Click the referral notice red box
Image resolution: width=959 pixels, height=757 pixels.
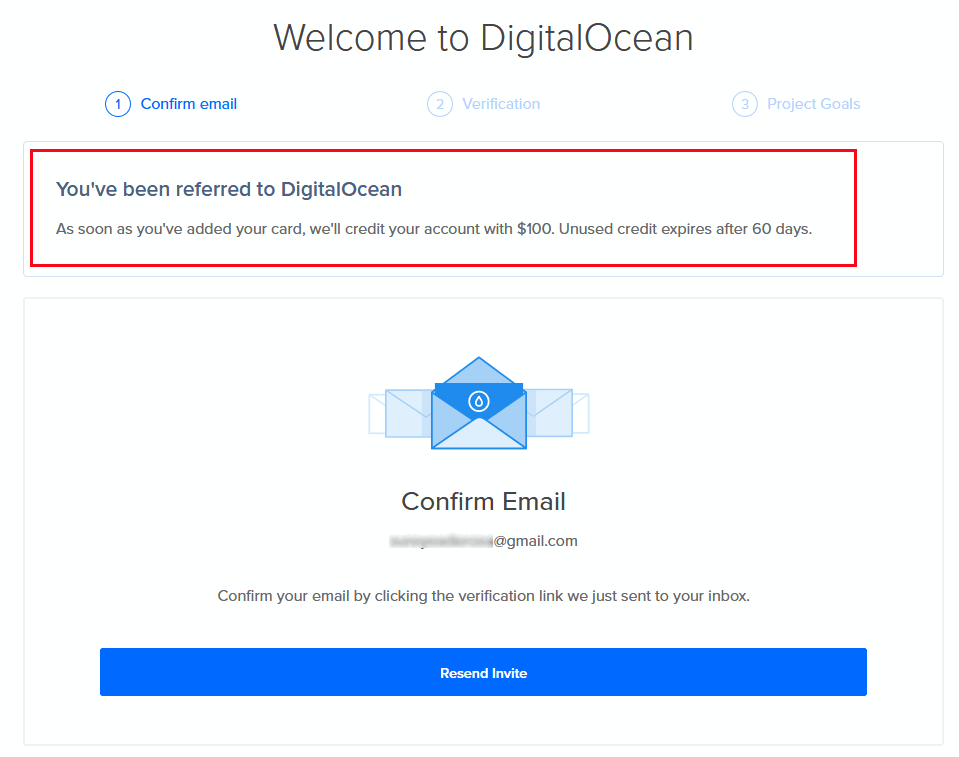point(442,207)
